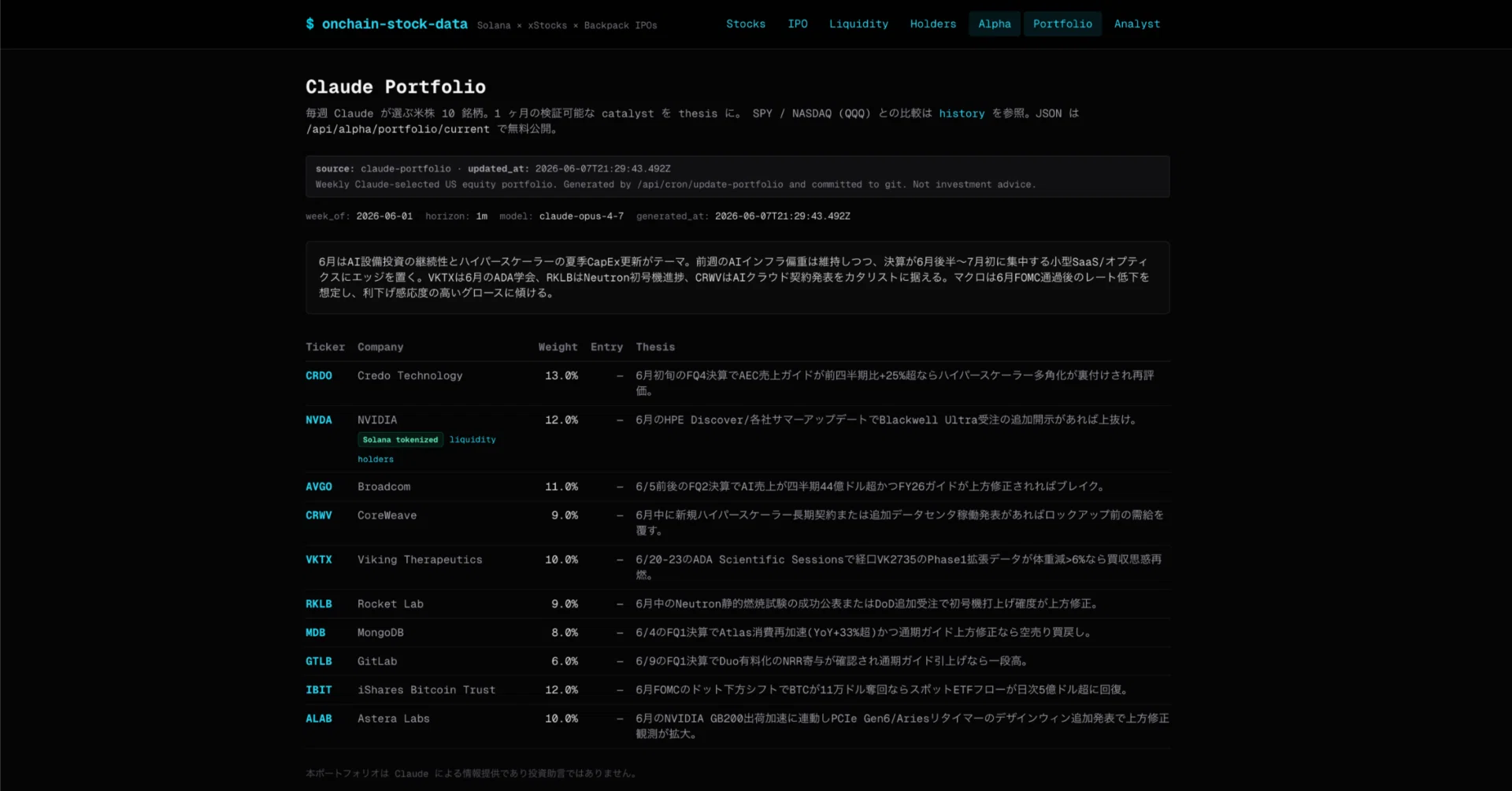Screen dimensions: 1512x791
Task: Go to the Stocks nav tab
Action: pos(746,24)
